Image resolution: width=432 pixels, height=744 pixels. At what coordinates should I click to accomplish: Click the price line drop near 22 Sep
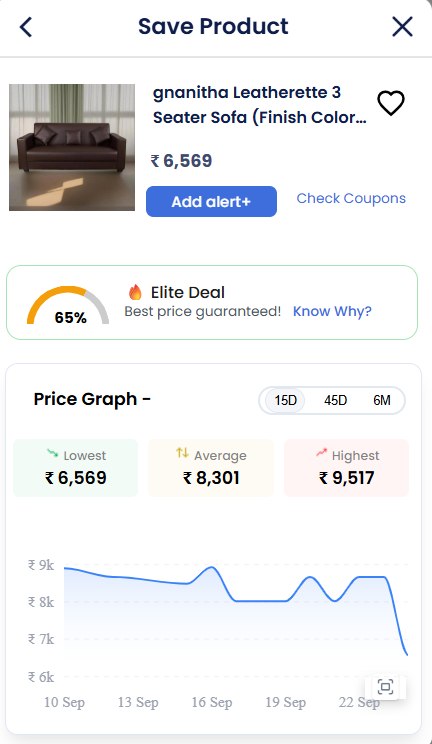(x=398, y=617)
